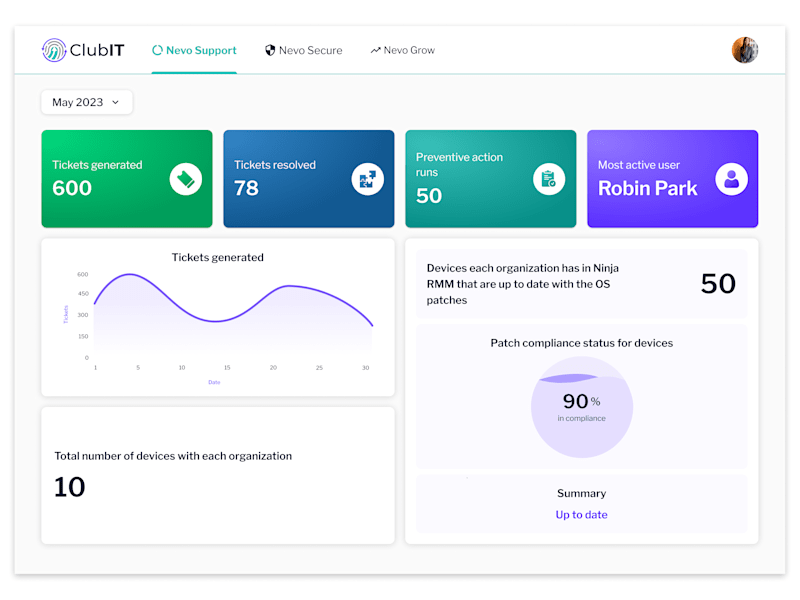Image resolution: width=800 pixels, height=600 pixels.
Task: Click the Tickets generated card label
Action: pos(97,165)
